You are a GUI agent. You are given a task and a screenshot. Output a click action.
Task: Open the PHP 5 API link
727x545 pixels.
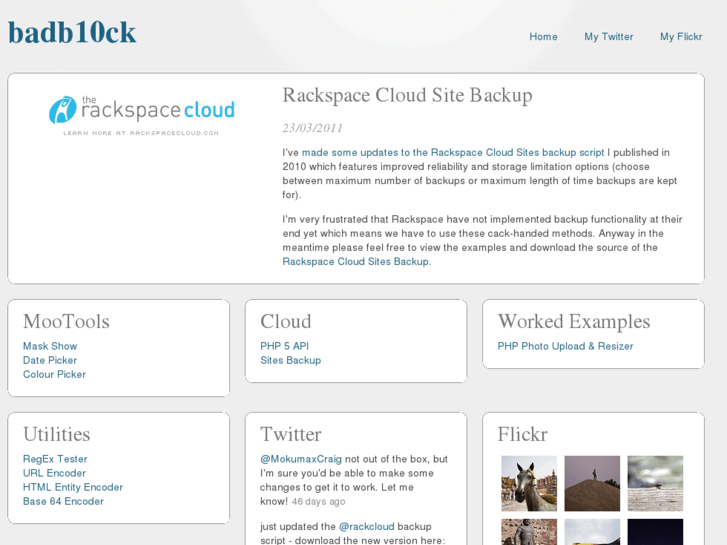tap(284, 346)
